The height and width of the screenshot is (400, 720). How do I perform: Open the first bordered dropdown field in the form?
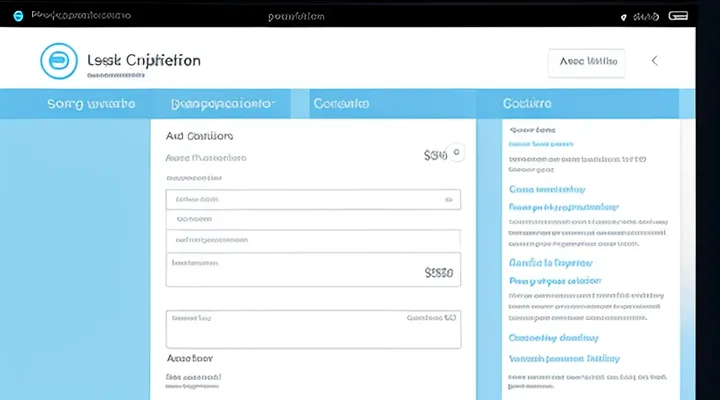point(313,198)
